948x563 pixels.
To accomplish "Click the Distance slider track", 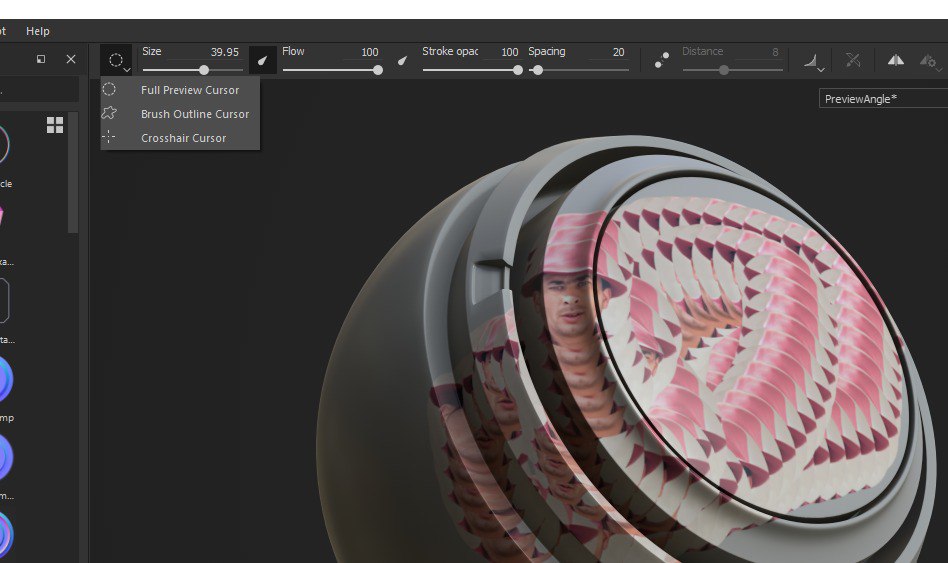I will (x=733, y=70).
